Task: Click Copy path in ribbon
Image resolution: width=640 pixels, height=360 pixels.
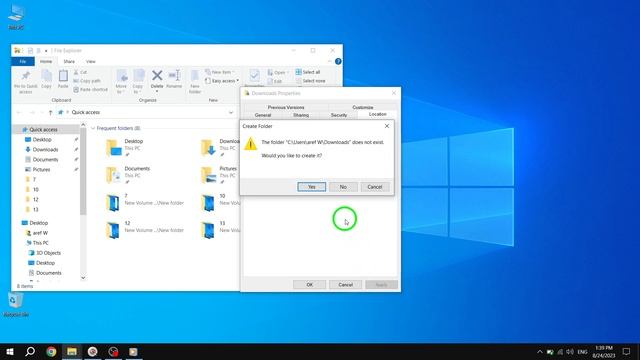Action: pyautogui.click(x=87, y=81)
